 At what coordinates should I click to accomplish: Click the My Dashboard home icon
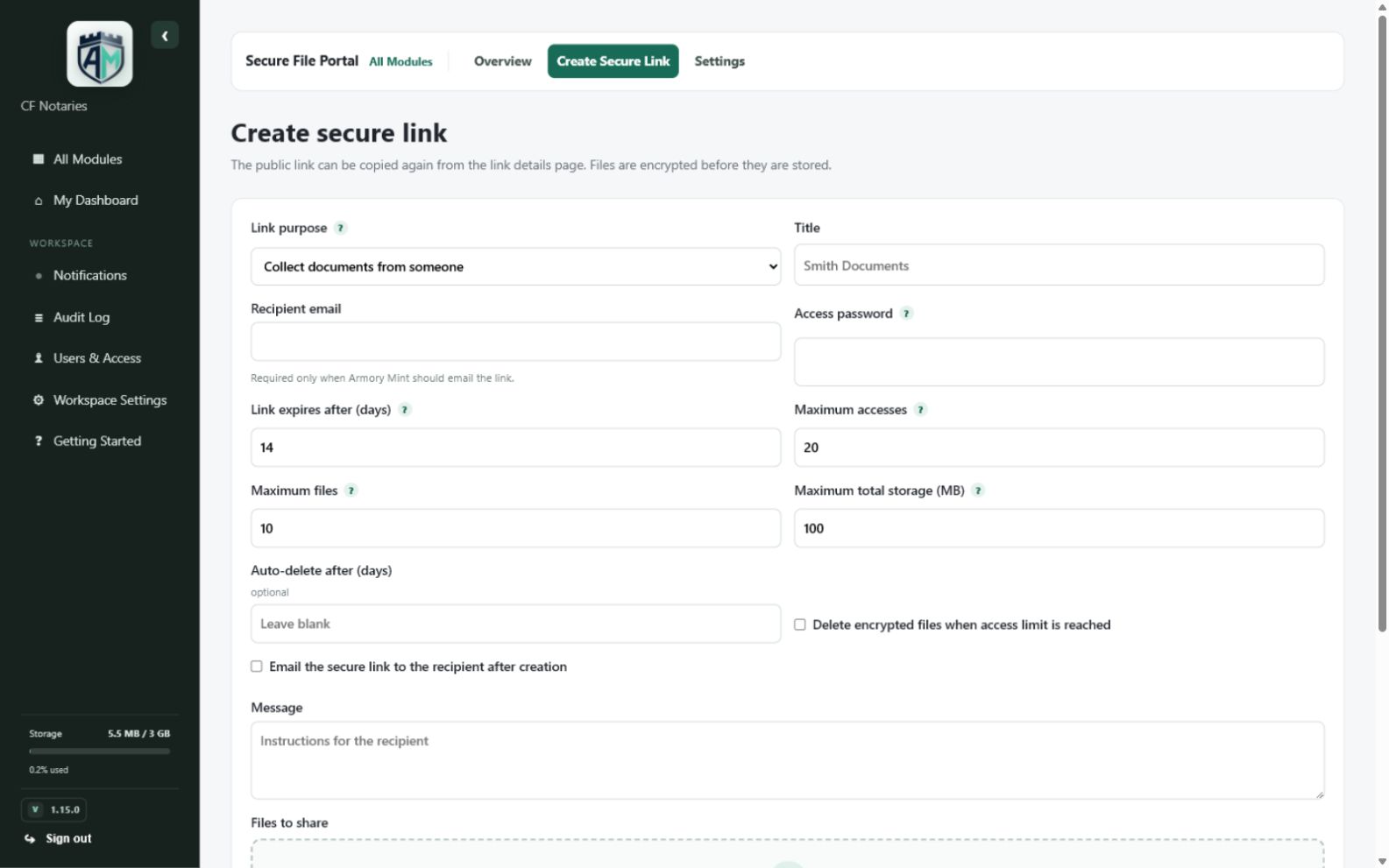39,201
